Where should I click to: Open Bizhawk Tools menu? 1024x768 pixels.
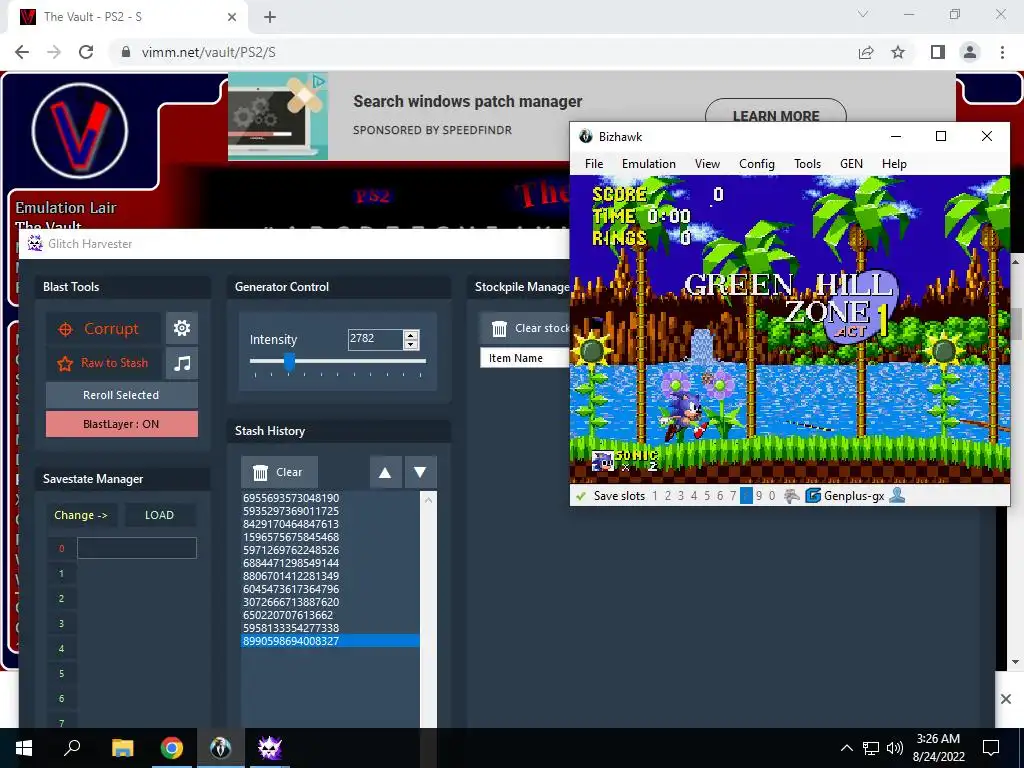(807, 164)
